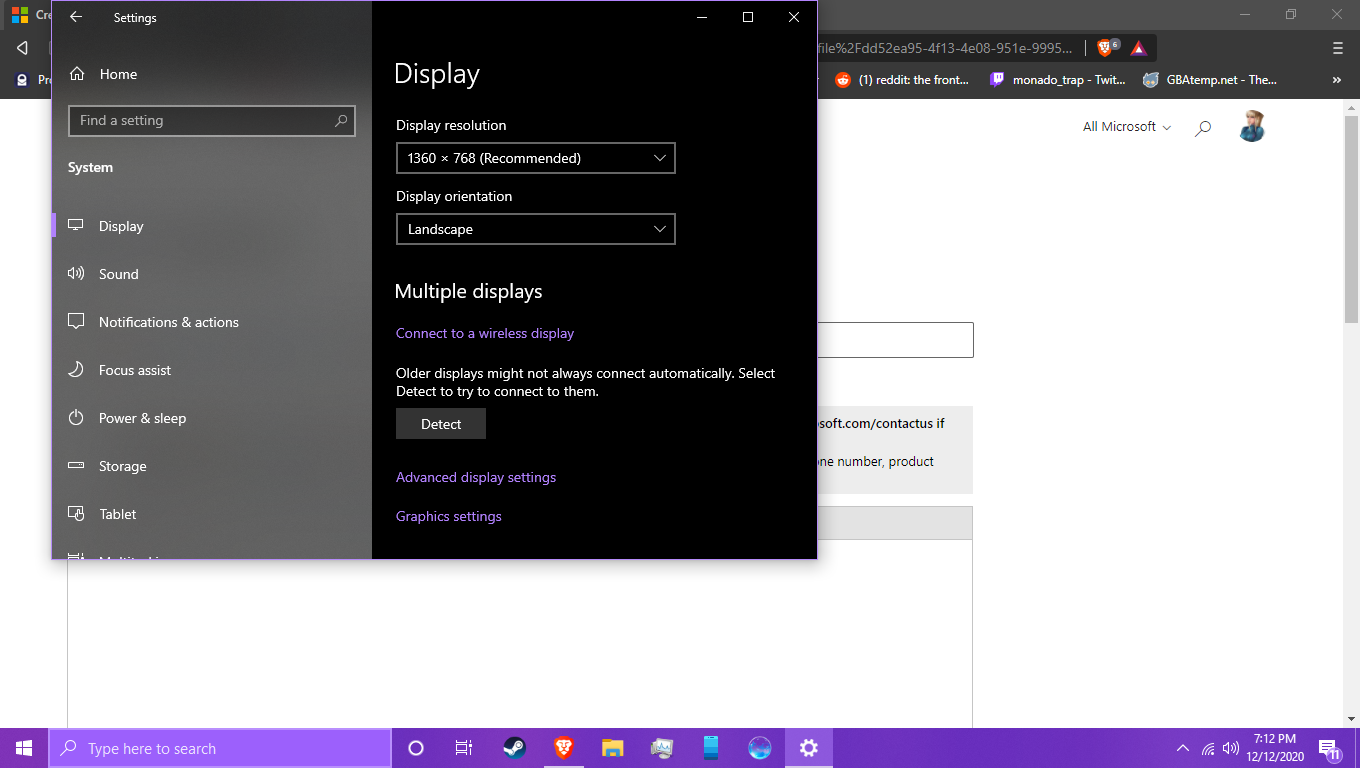This screenshot has width=1360, height=768.
Task: Expand the Display resolution dropdown
Action: click(x=536, y=158)
